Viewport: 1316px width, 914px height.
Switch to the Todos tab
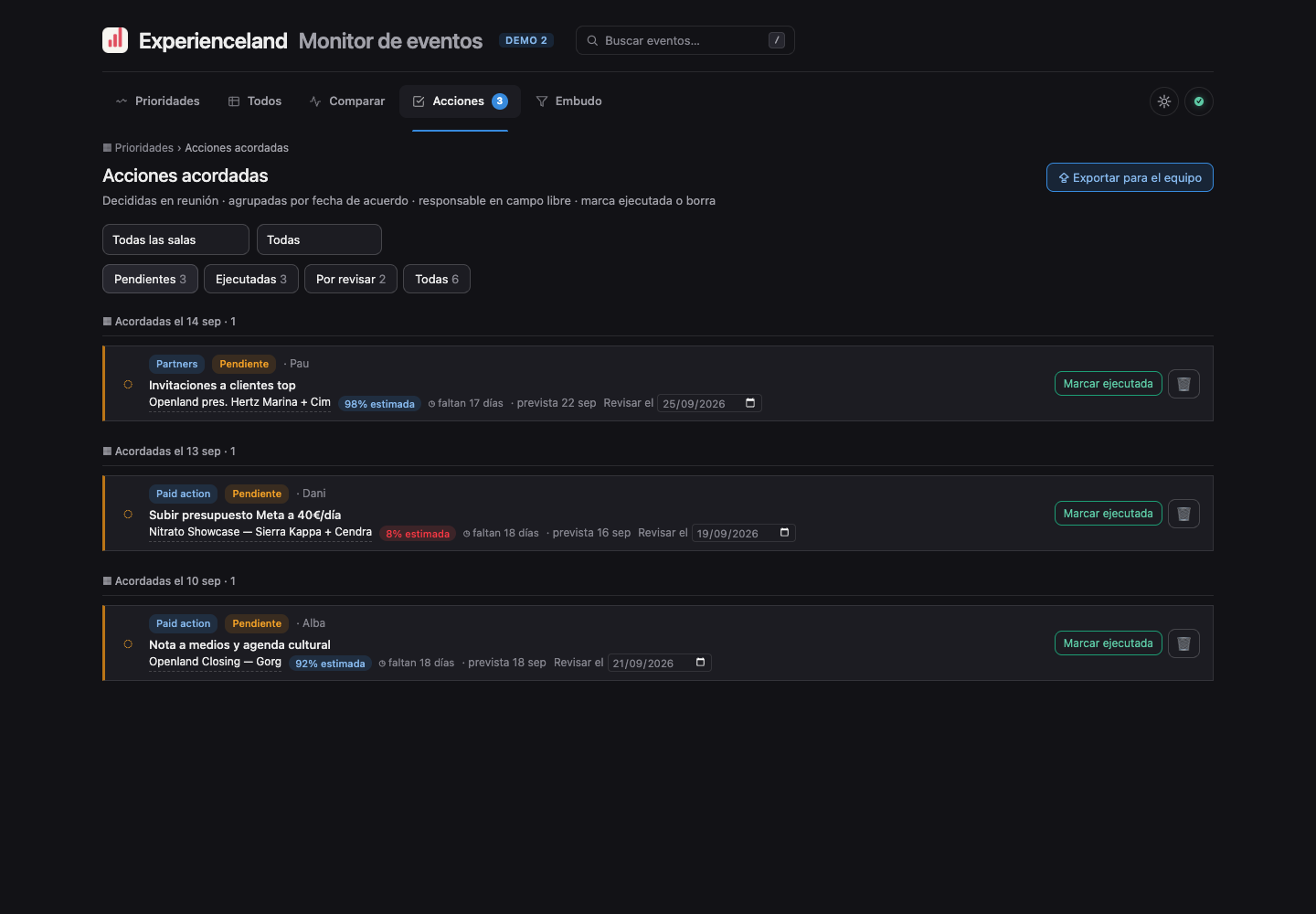tap(254, 101)
